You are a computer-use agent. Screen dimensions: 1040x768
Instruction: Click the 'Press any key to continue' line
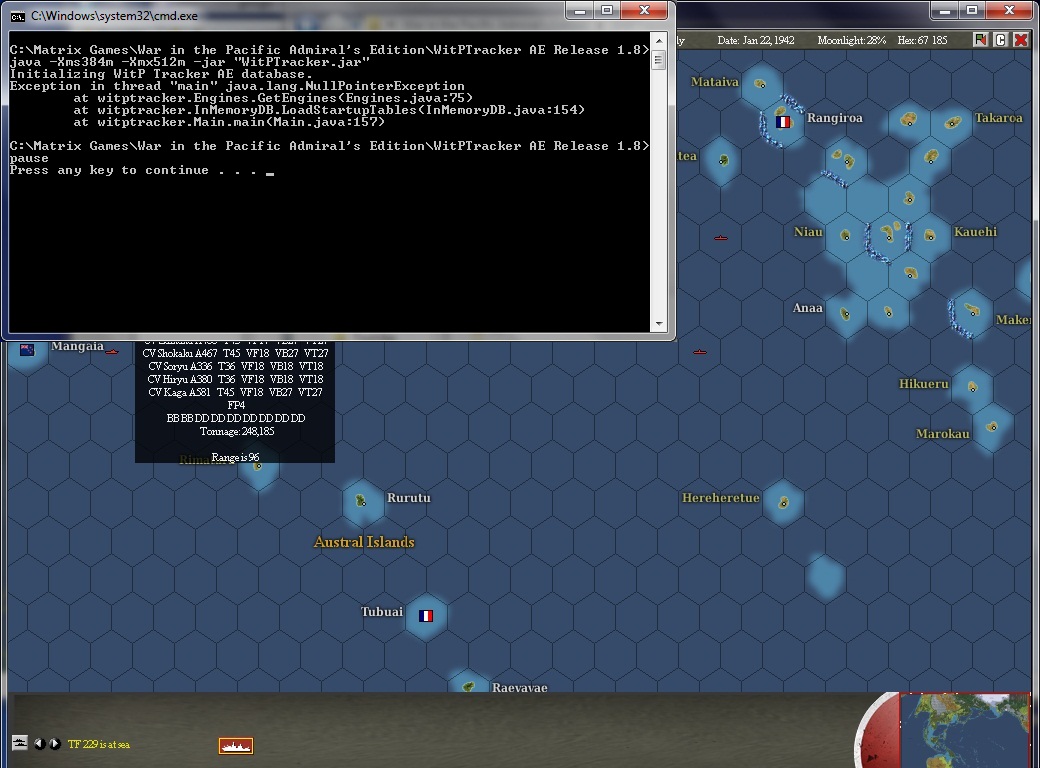[x=141, y=170]
